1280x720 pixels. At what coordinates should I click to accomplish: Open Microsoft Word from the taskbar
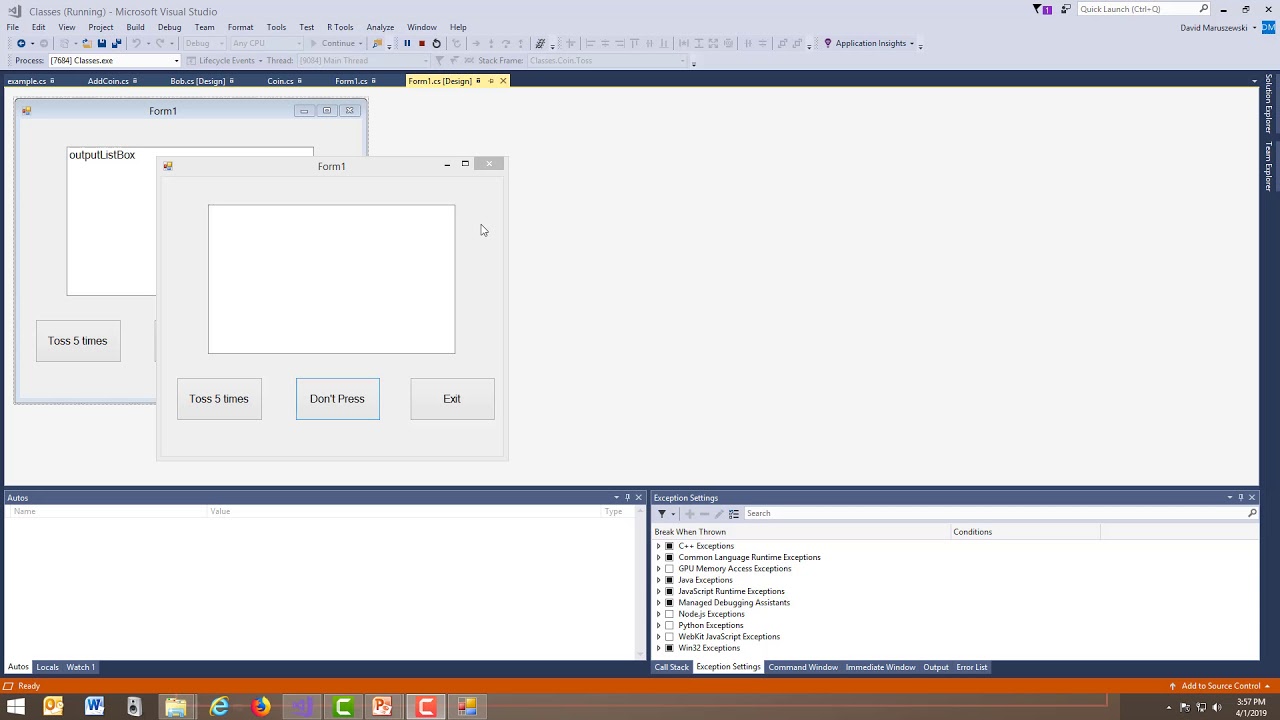point(95,707)
